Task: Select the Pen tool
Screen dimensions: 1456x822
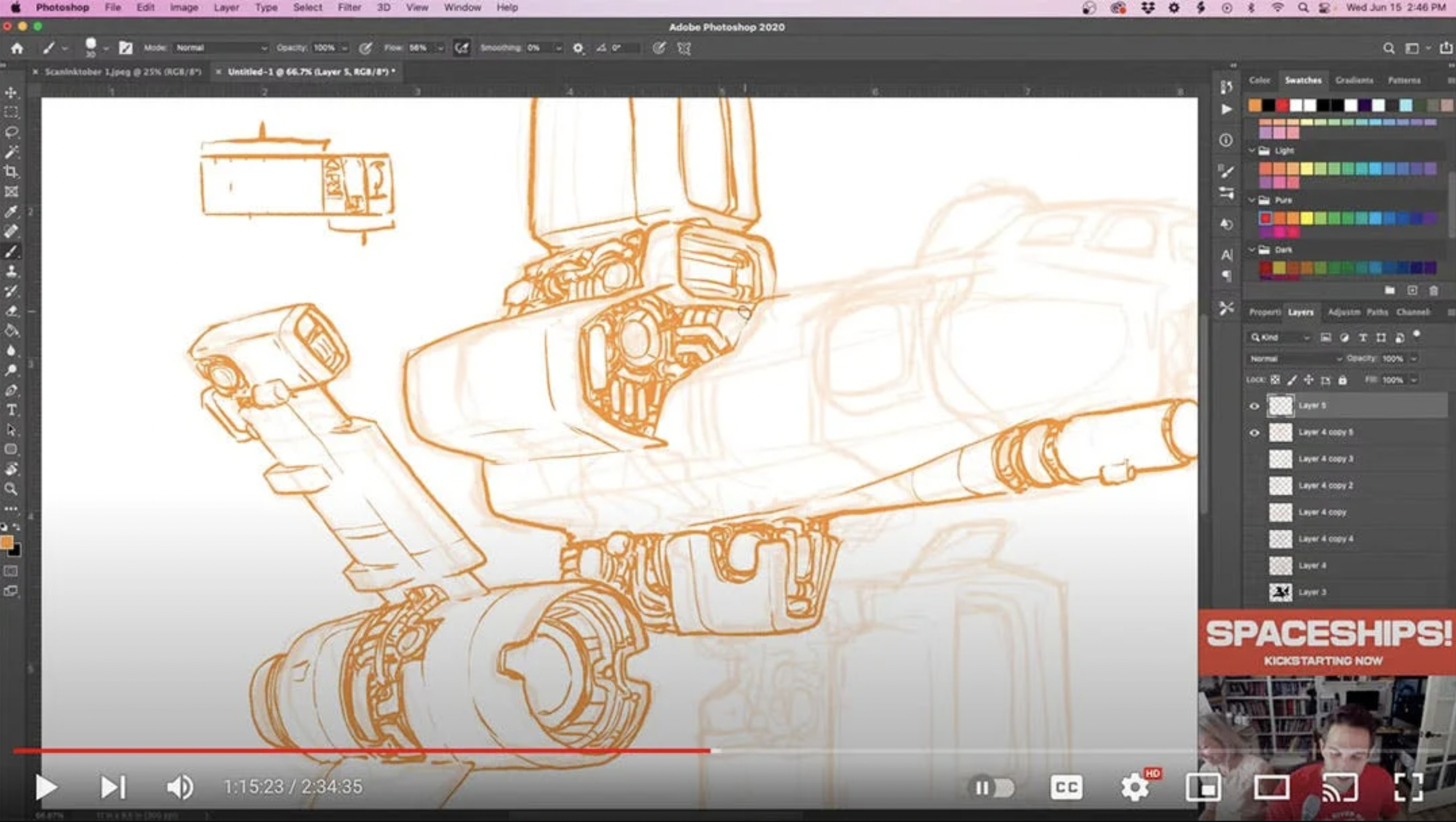Action: click(11, 390)
